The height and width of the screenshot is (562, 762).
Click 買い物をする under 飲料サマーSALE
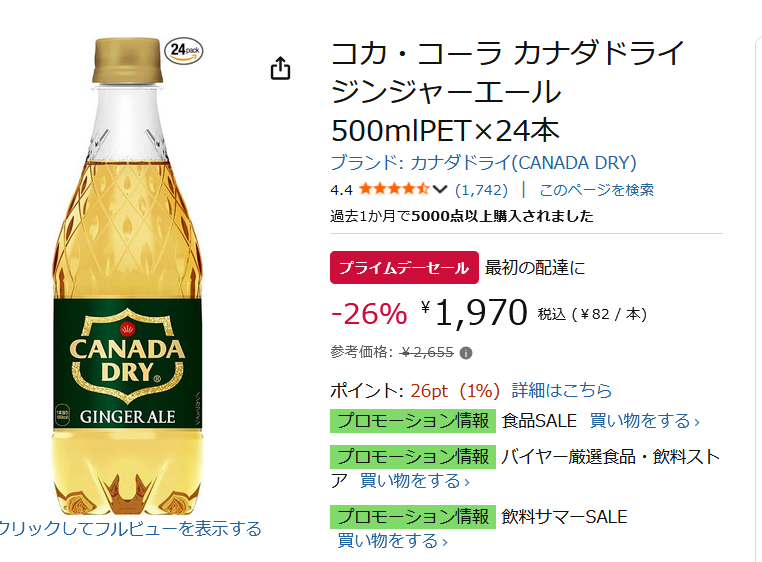392,541
